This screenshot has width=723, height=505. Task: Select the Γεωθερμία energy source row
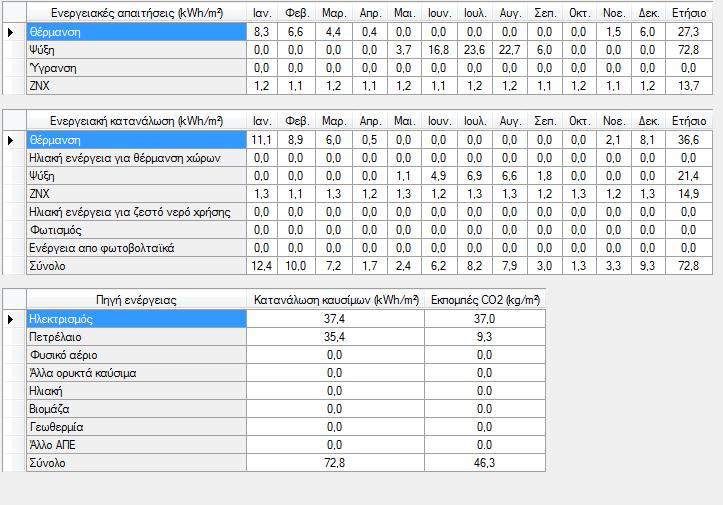click(286, 427)
